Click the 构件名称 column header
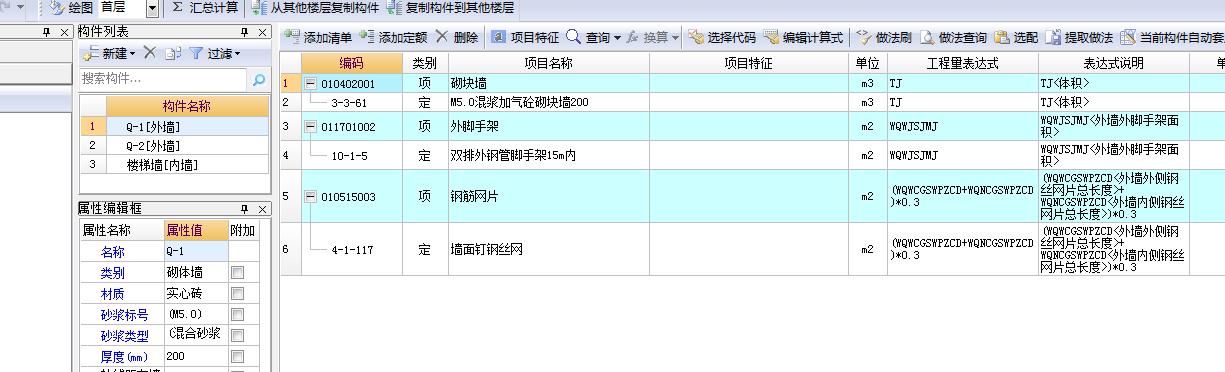The height and width of the screenshot is (372, 1225). pyautogui.click(x=187, y=107)
